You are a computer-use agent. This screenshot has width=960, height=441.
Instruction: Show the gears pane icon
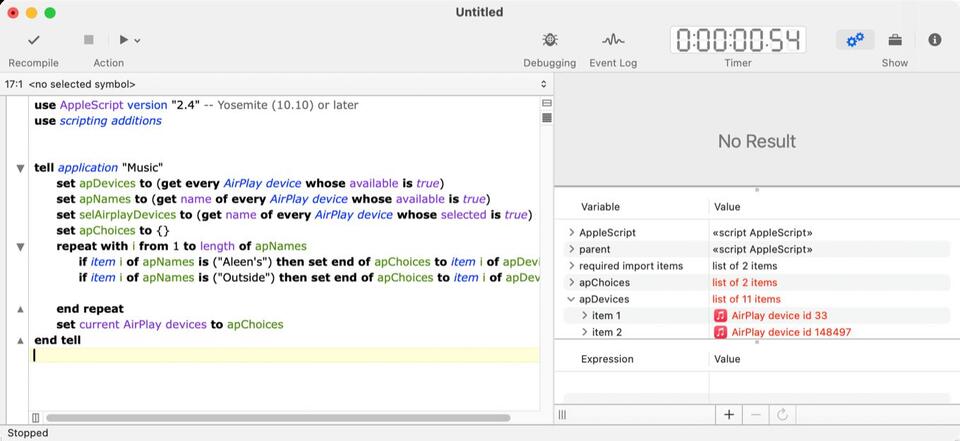(x=855, y=40)
